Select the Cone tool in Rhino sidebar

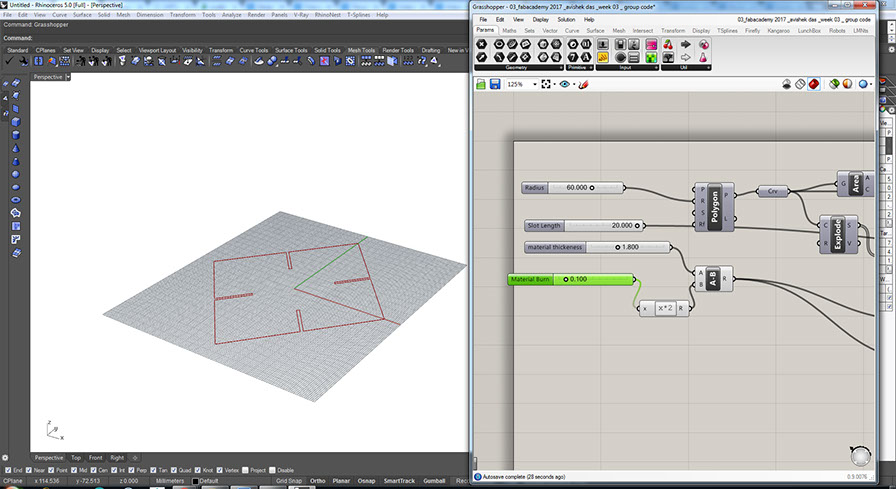[16, 148]
